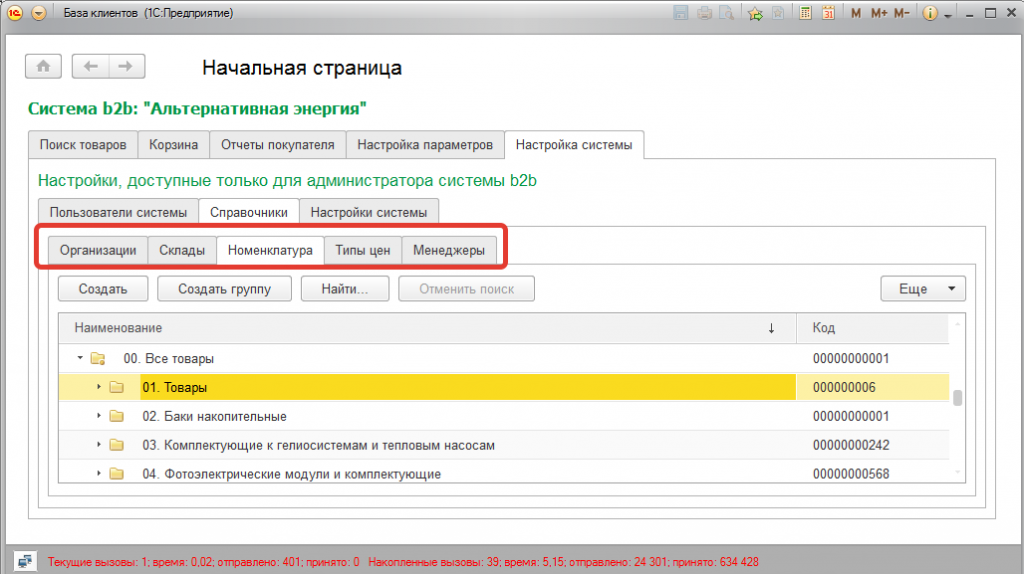Open the 1C application logo menu
Viewport: 1024px width, 574px height.
click(x=14, y=12)
